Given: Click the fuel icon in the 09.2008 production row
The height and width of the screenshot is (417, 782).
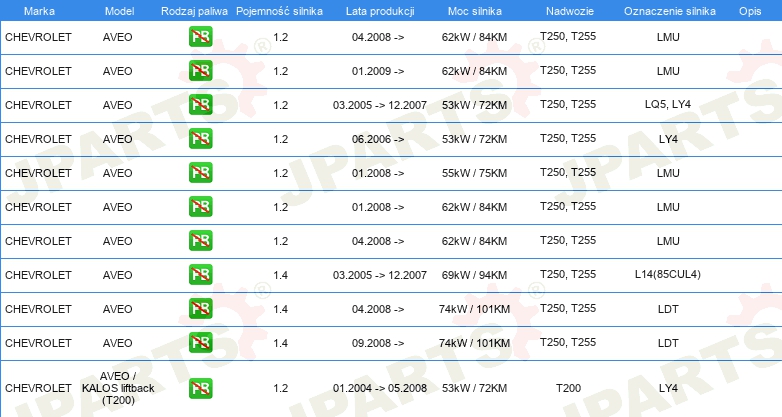Looking at the screenshot, I should (x=200, y=343).
